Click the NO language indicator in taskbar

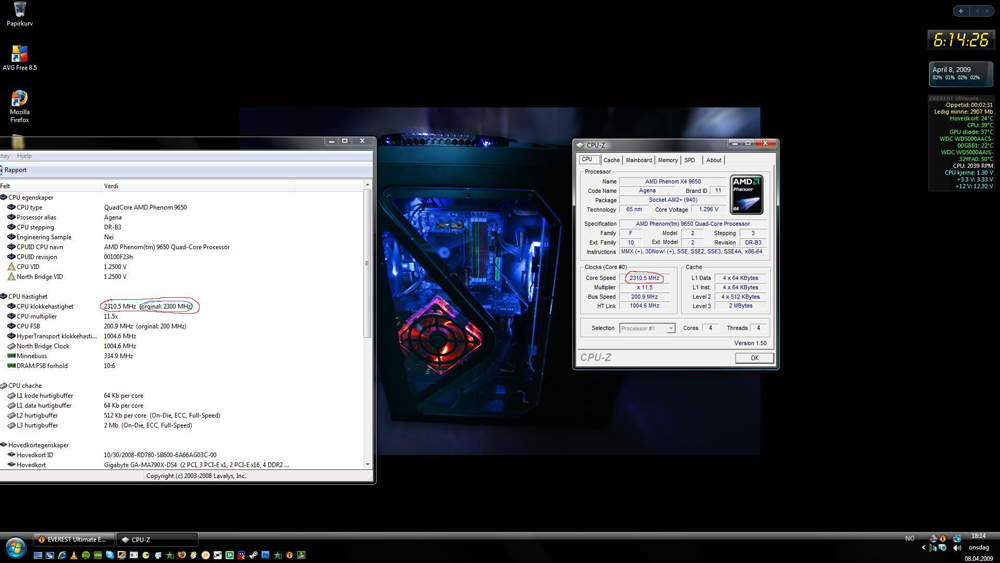(x=909, y=539)
